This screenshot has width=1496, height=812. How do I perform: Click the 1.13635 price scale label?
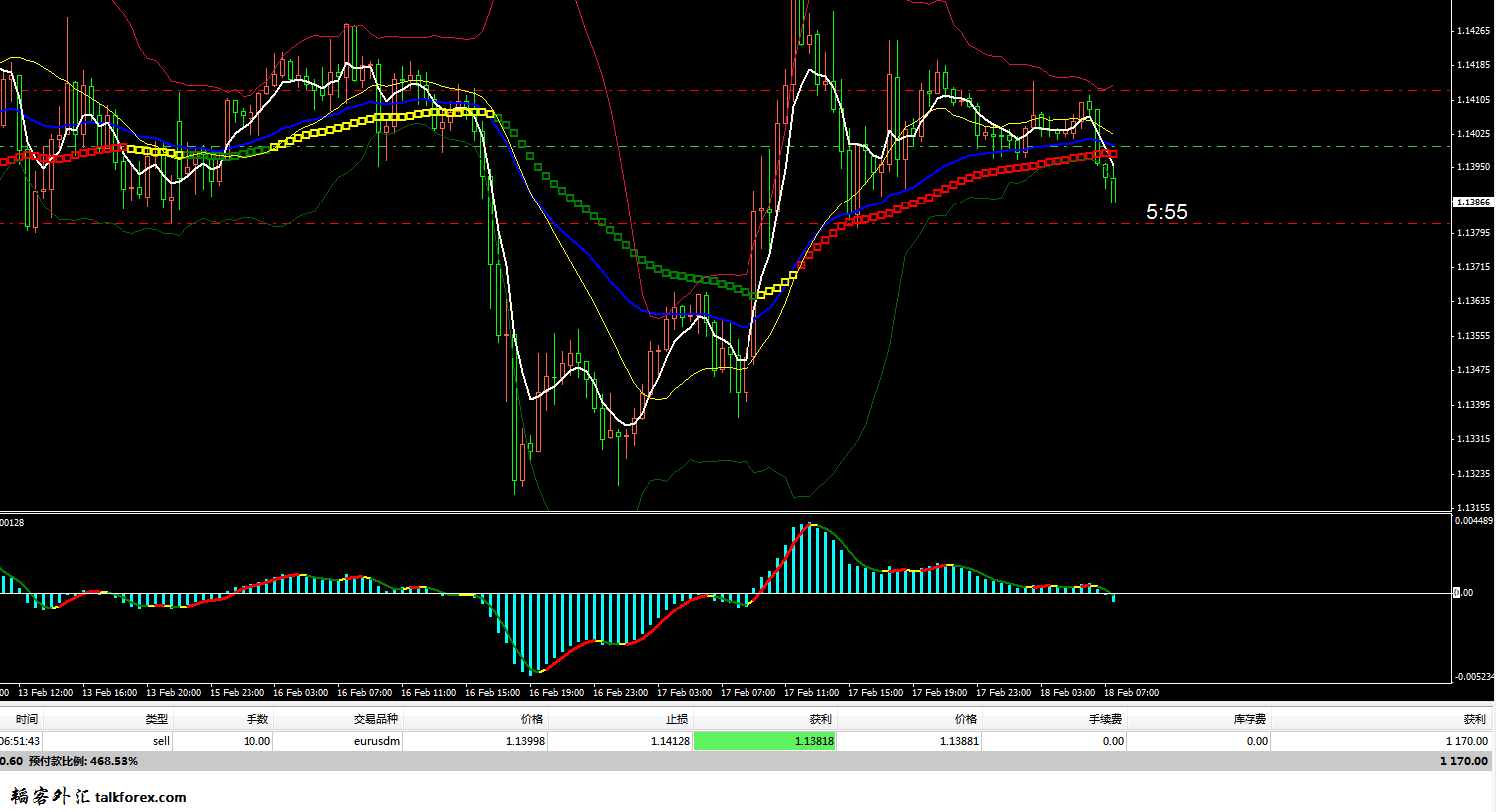(x=1473, y=301)
